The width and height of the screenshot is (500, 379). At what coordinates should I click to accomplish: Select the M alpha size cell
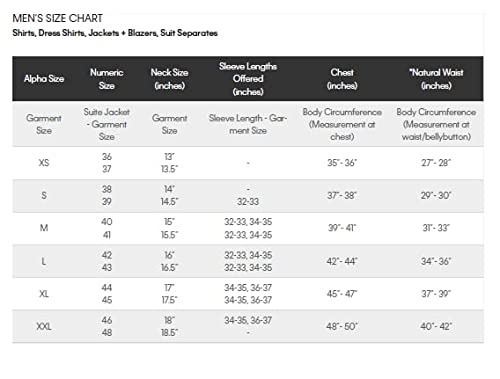[44, 228]
